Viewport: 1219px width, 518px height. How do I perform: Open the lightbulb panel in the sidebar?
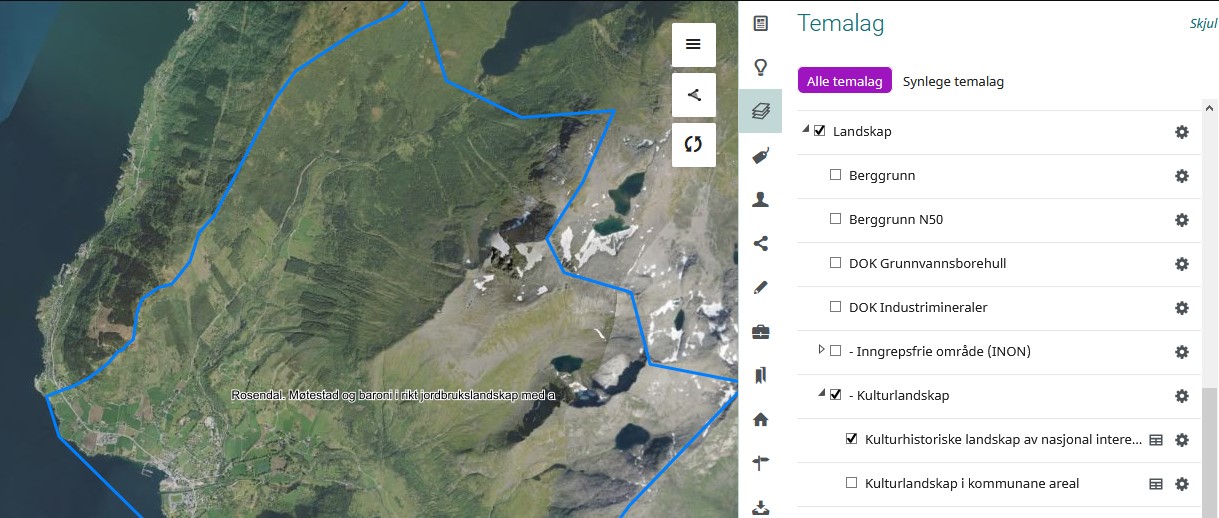pos(760,67)
